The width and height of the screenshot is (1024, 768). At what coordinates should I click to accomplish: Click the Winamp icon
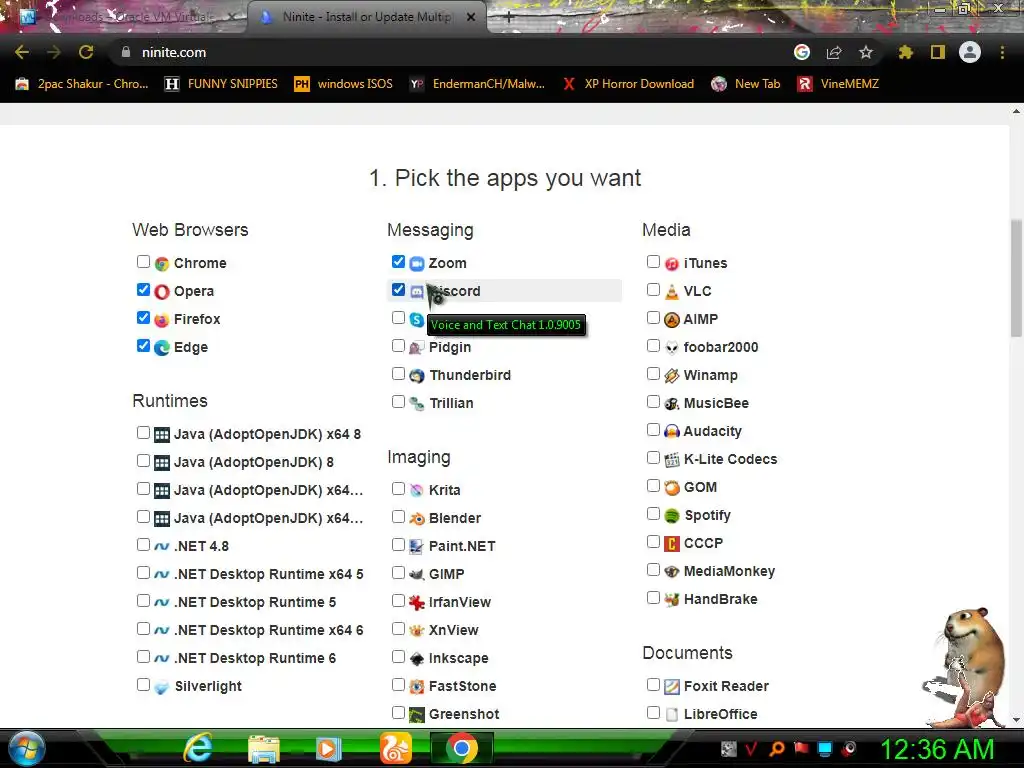coord(672,376)
